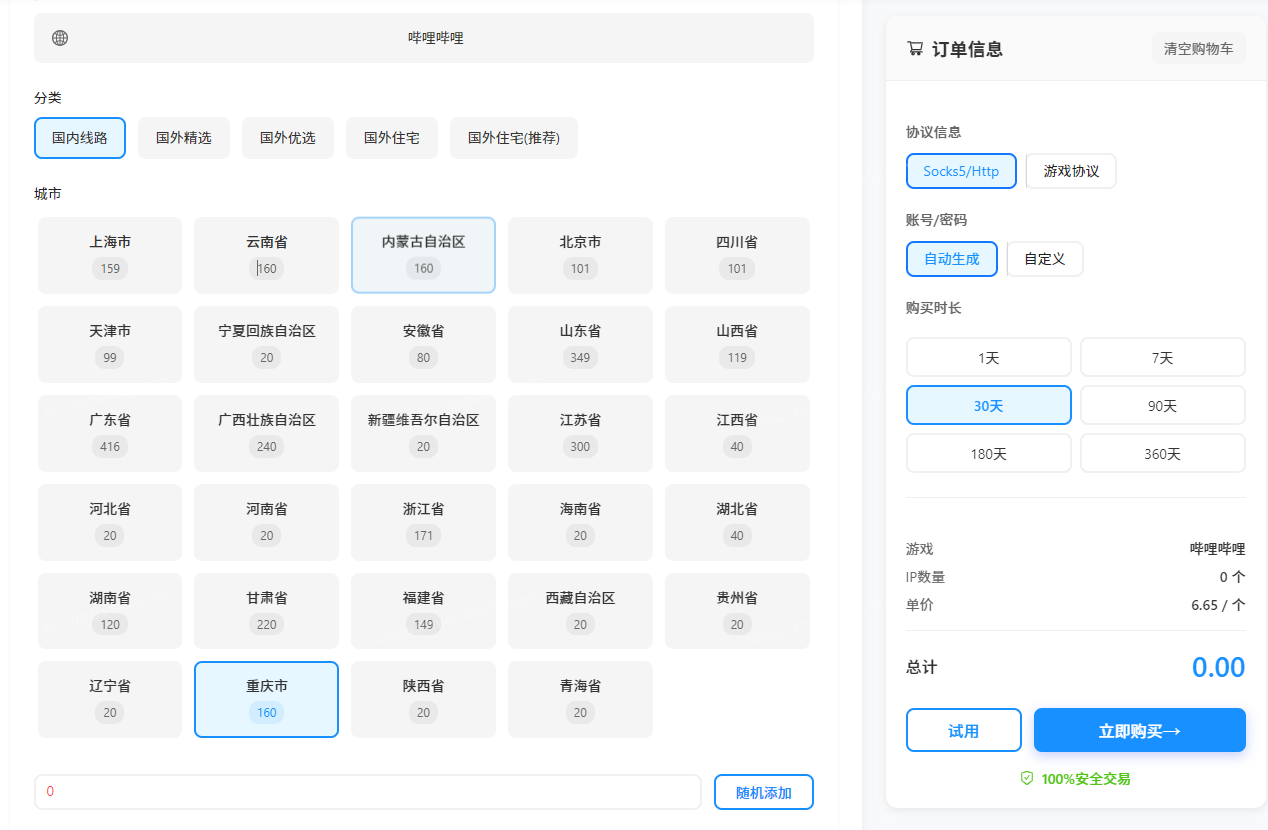Switch protocol to 游戏协议
Image resolution: width=1268 pixels, height=830 pixels.
coord(1070,171)
